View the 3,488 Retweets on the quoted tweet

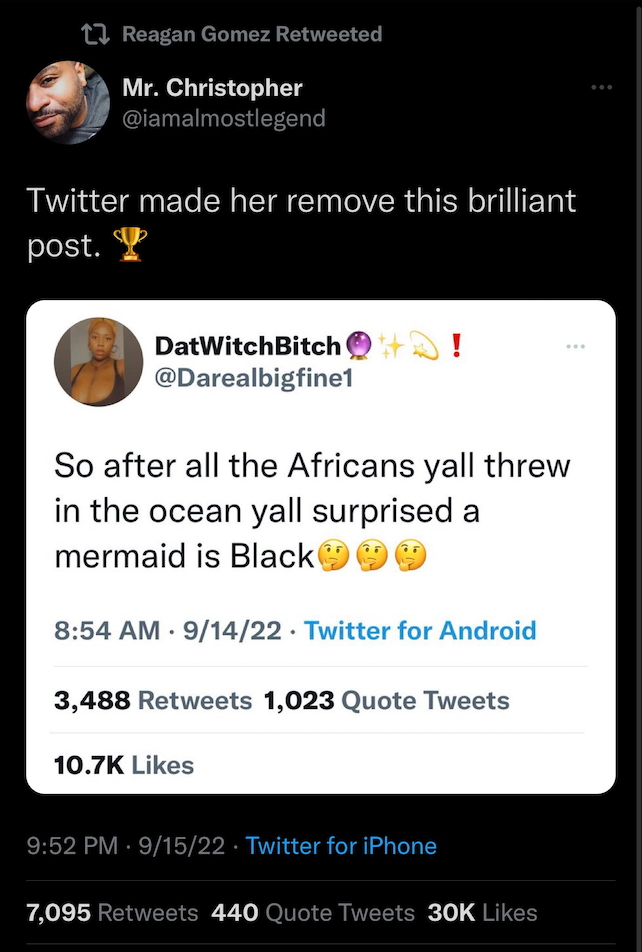(x=153, y=701)
